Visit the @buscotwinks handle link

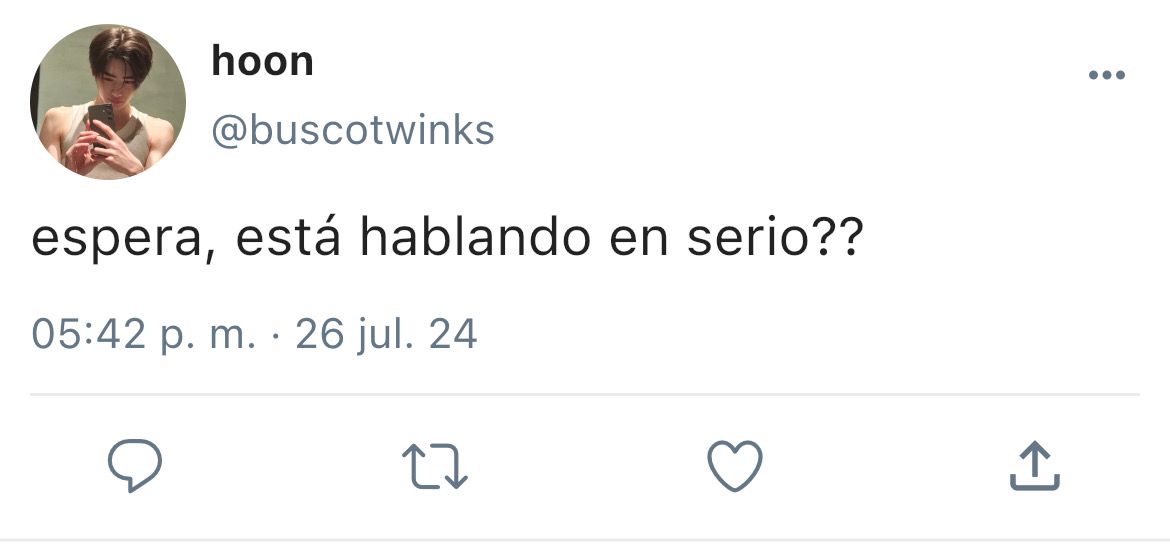353,131
